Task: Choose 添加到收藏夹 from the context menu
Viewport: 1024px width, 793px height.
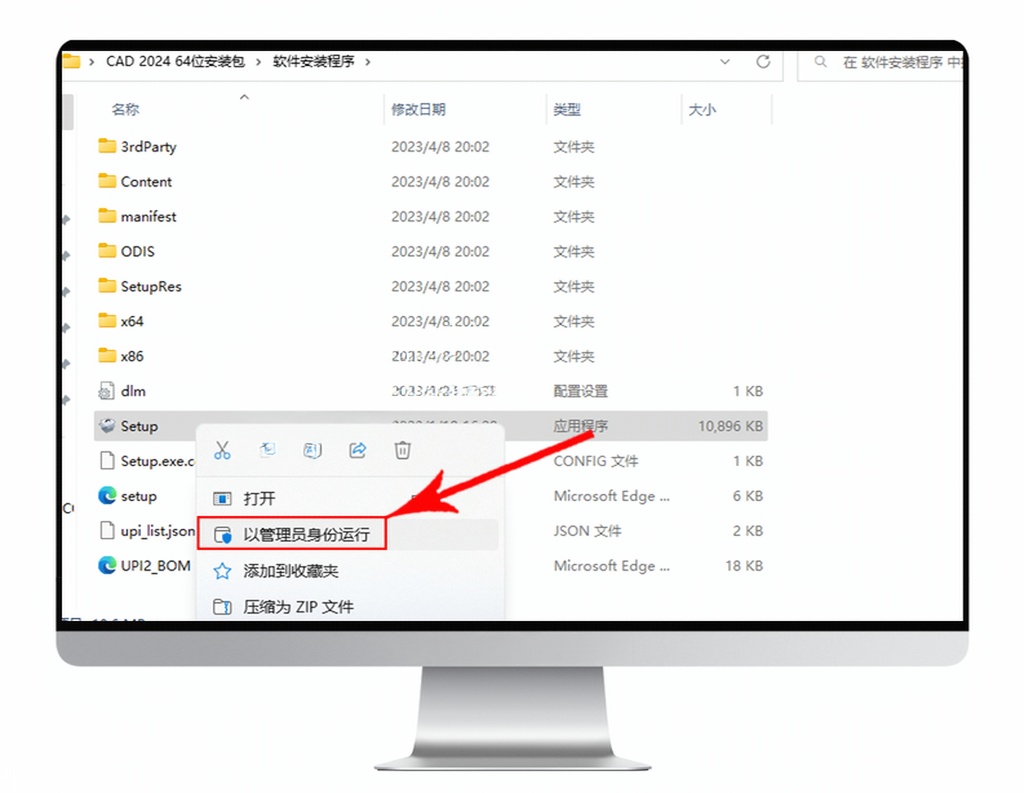Action: coord(349,571)
